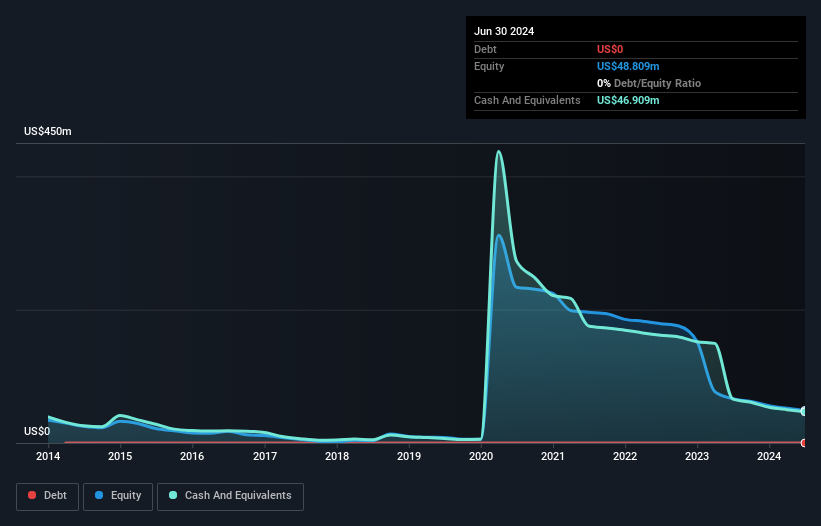
Task: Click the 2022 x-axis label
Action: point(625,456)
